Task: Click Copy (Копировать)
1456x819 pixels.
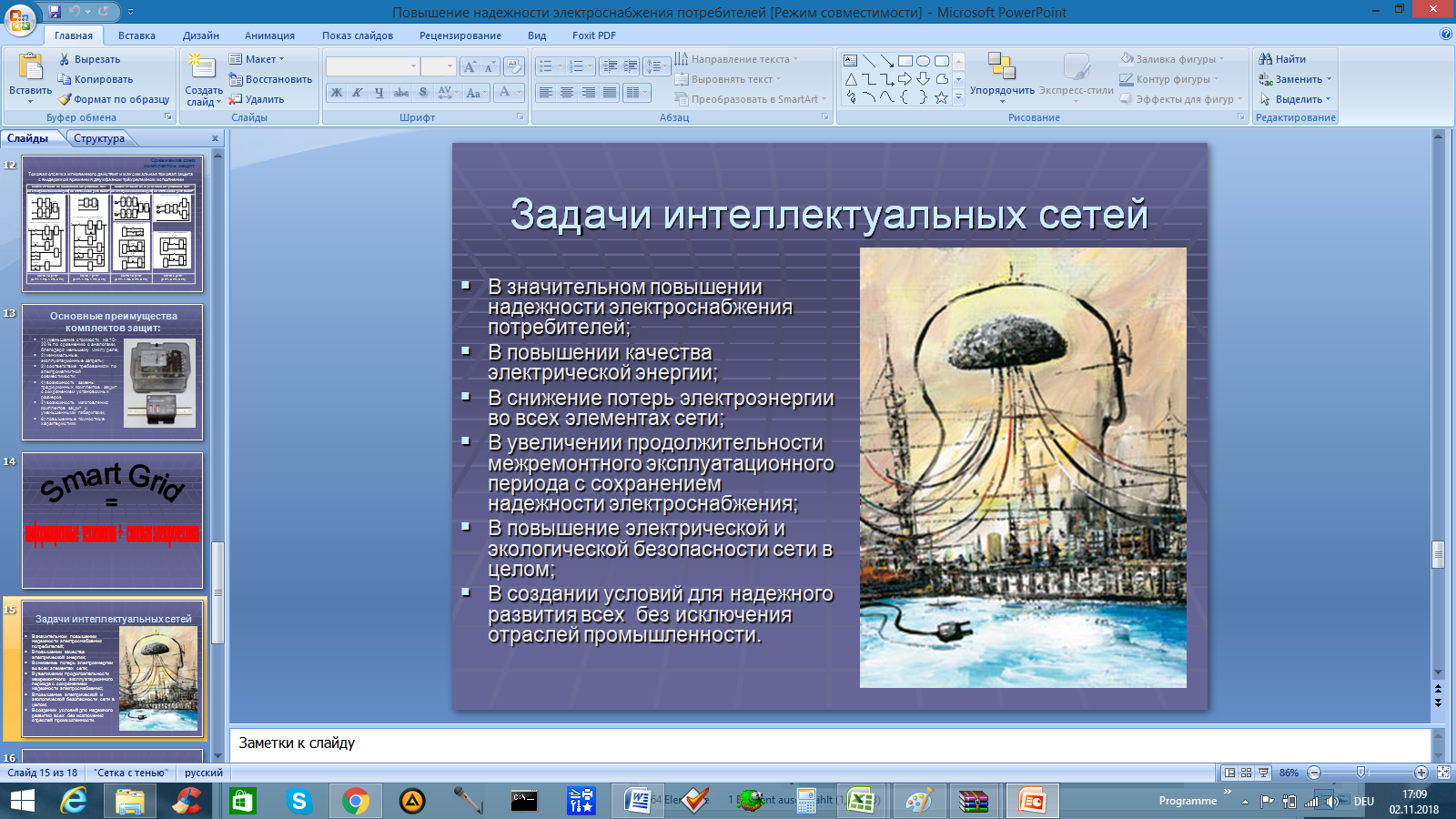Action: (x=96, y=79)
